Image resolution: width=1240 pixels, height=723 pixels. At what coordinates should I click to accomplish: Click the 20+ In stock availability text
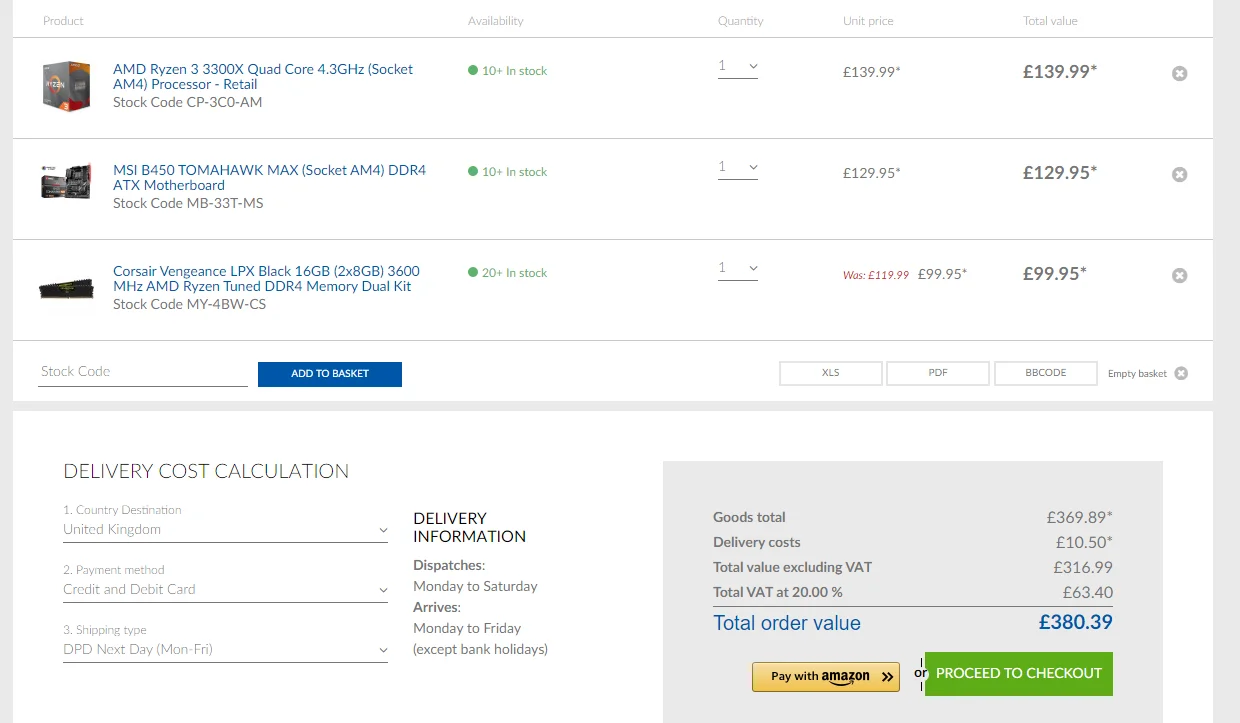click(514, 273)
